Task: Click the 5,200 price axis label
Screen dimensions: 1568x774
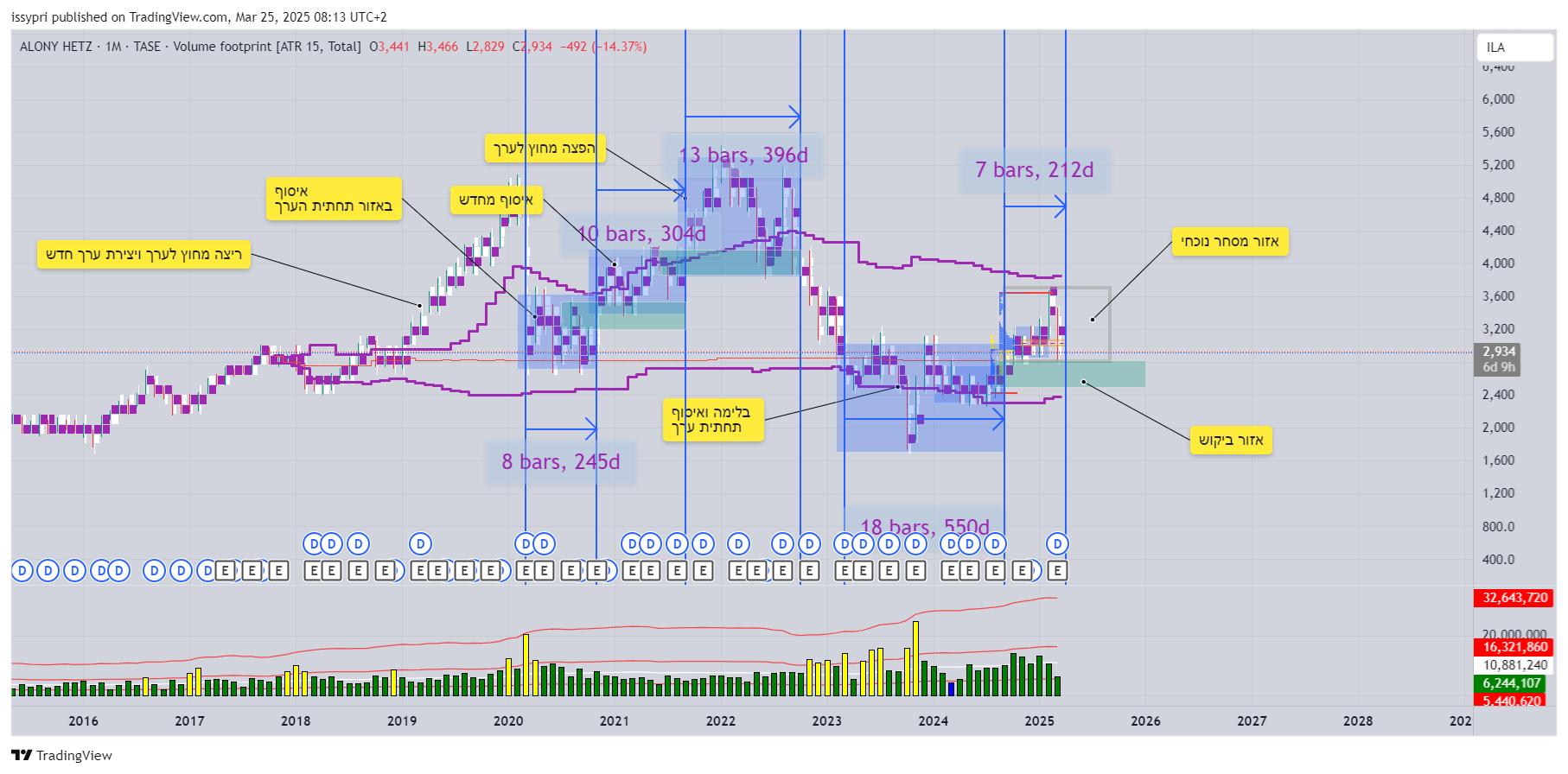Action: click(1499, 165)
